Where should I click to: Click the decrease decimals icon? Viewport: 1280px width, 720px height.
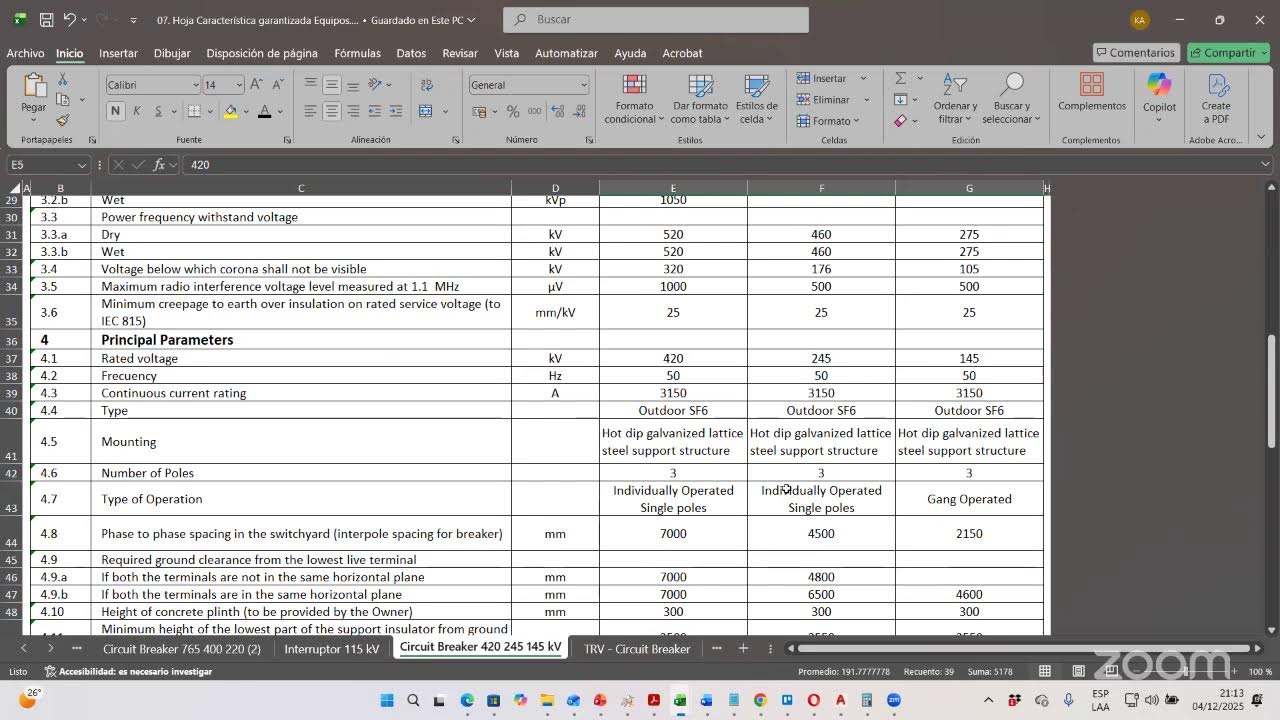click(x=579, y=111)
